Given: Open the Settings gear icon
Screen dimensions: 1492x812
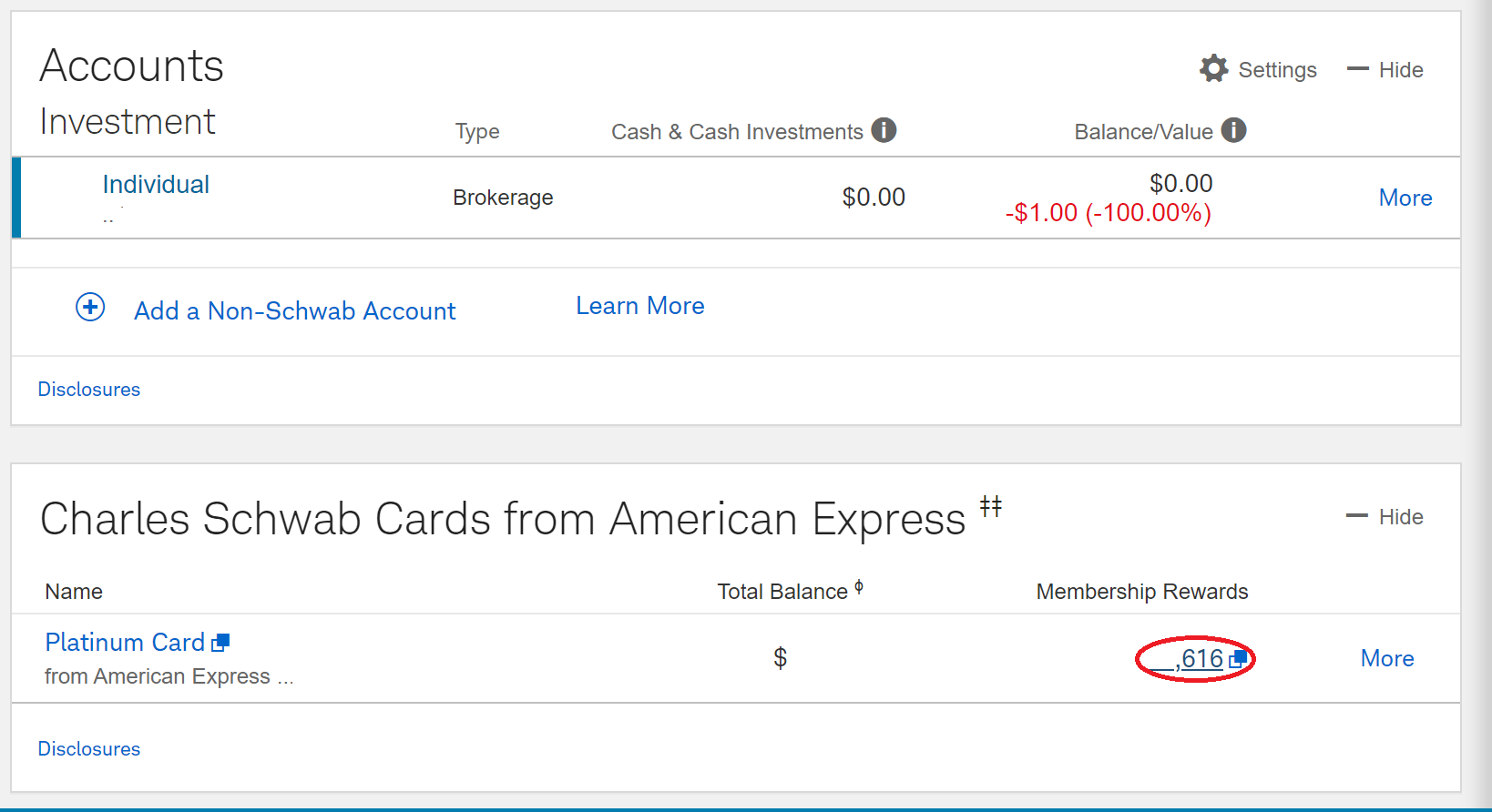Looking at the screenshot, I should 1213,69.
